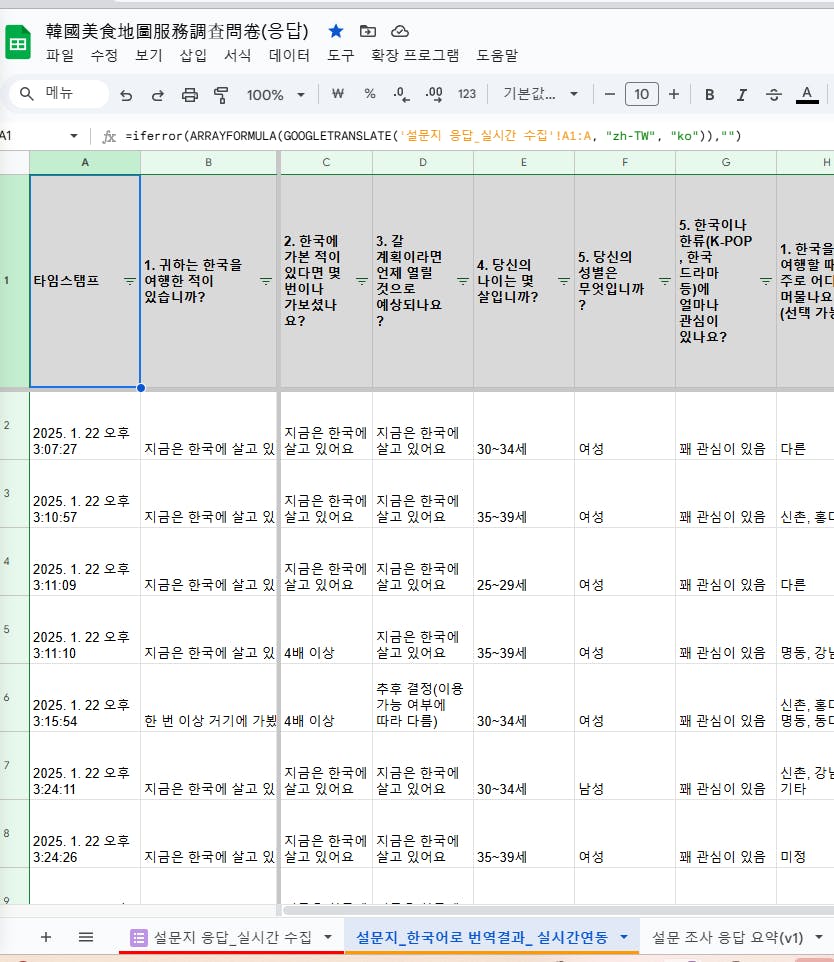This screenshot has width=834, height=962.
Task: Decrease decimal places
Action: [x=401, y=94]
